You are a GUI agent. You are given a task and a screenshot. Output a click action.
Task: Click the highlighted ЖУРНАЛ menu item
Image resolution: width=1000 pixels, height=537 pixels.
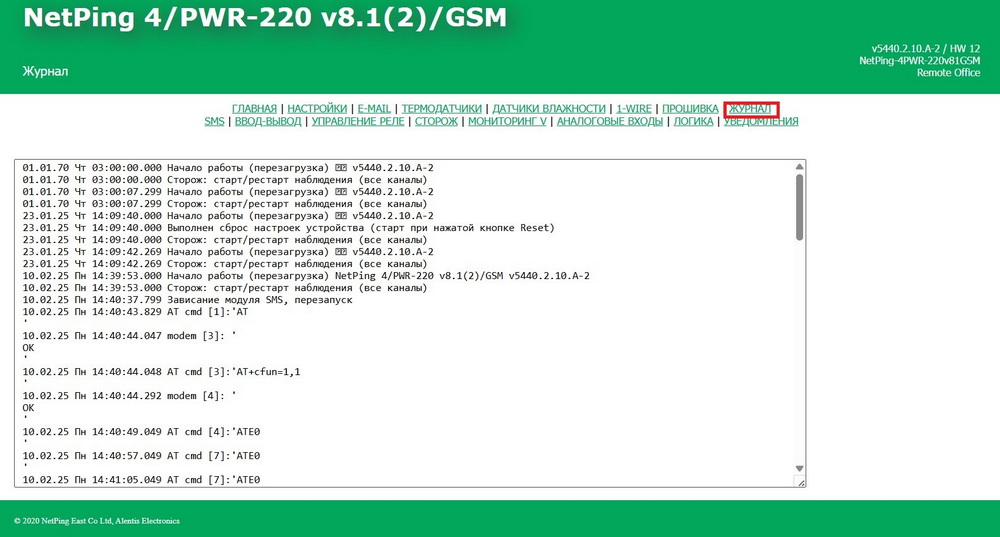coord(750,108)
